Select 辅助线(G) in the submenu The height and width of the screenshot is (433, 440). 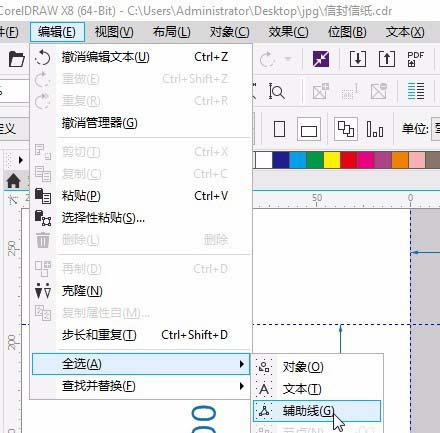pos(317,411)
